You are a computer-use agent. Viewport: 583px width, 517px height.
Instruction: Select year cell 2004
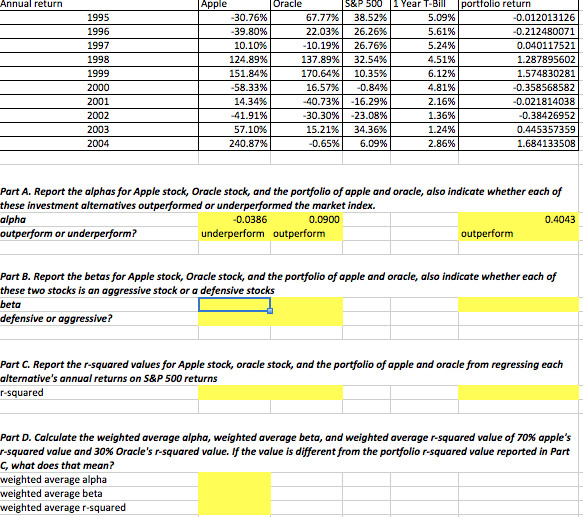point(99,143)
